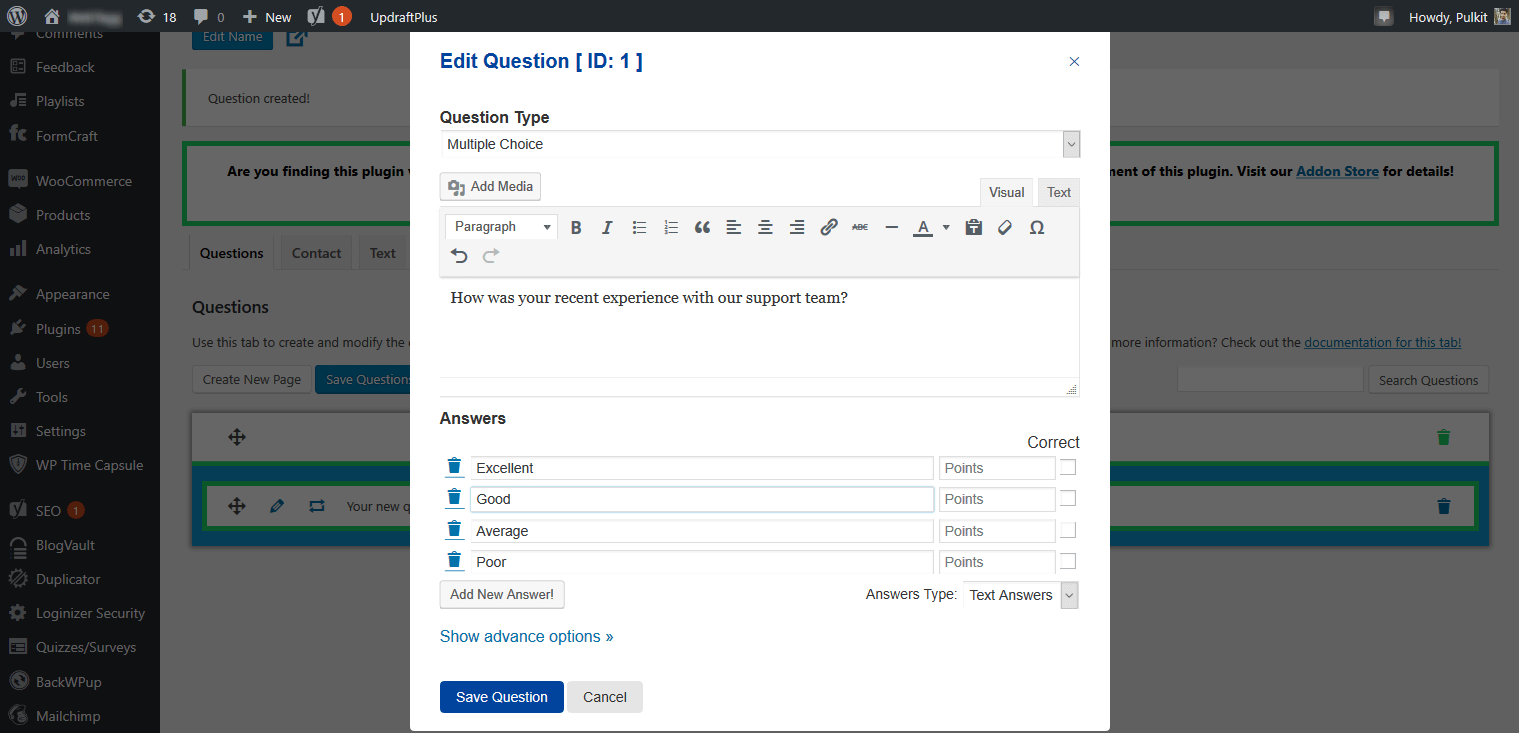Screen dimensions: 1519x733
Task: Insert a horizontal line in the editor
Action: [x=891, y=227]
